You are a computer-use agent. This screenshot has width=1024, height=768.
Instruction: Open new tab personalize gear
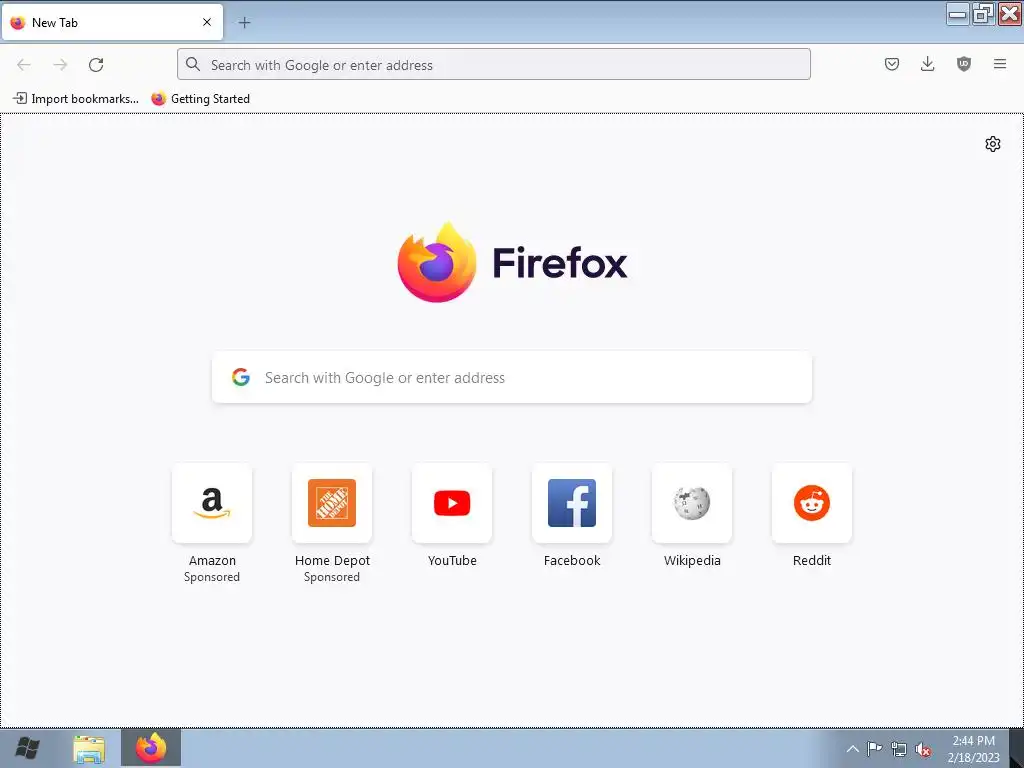[993, 144]
